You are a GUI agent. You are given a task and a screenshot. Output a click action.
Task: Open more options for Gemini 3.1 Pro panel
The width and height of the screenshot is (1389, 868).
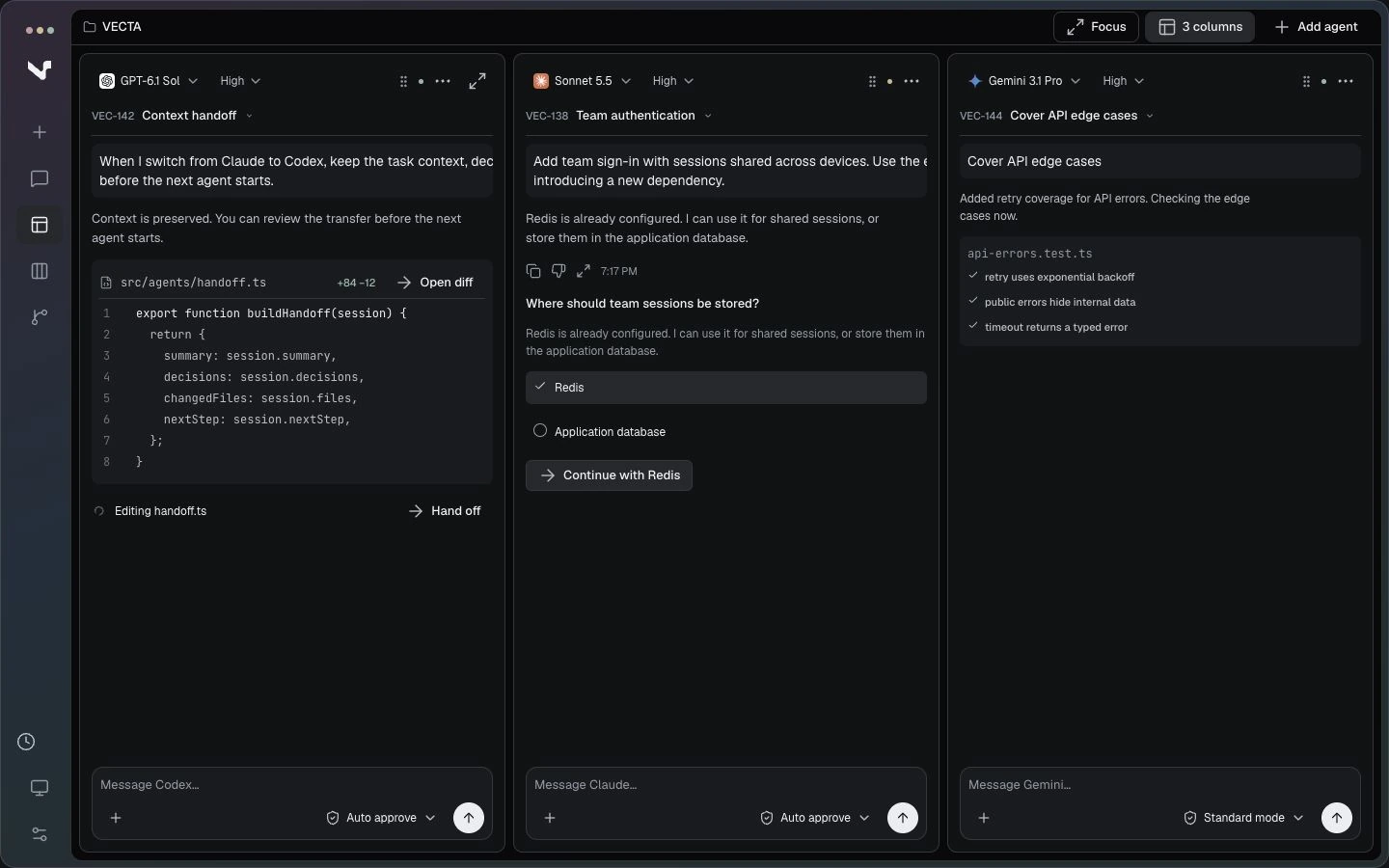coord(1346,81)
